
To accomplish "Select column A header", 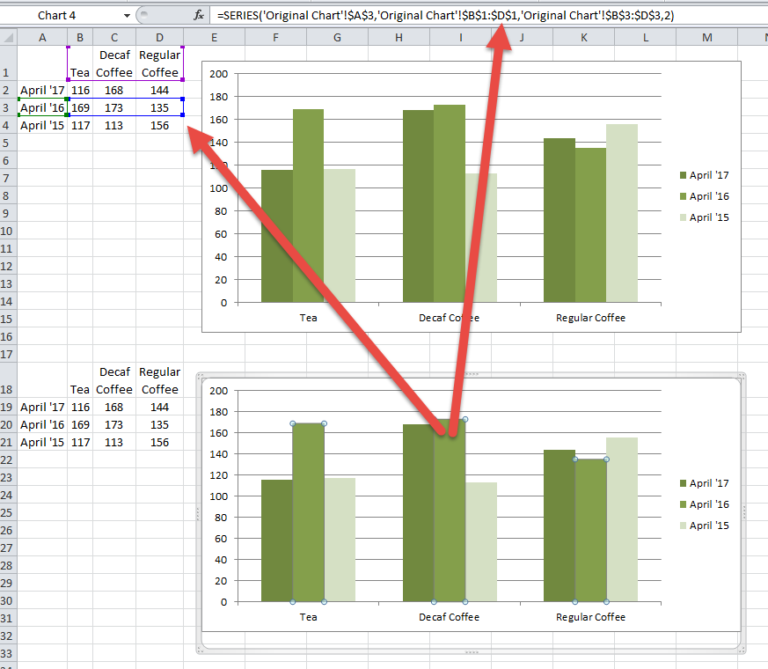I will [43, 37].
